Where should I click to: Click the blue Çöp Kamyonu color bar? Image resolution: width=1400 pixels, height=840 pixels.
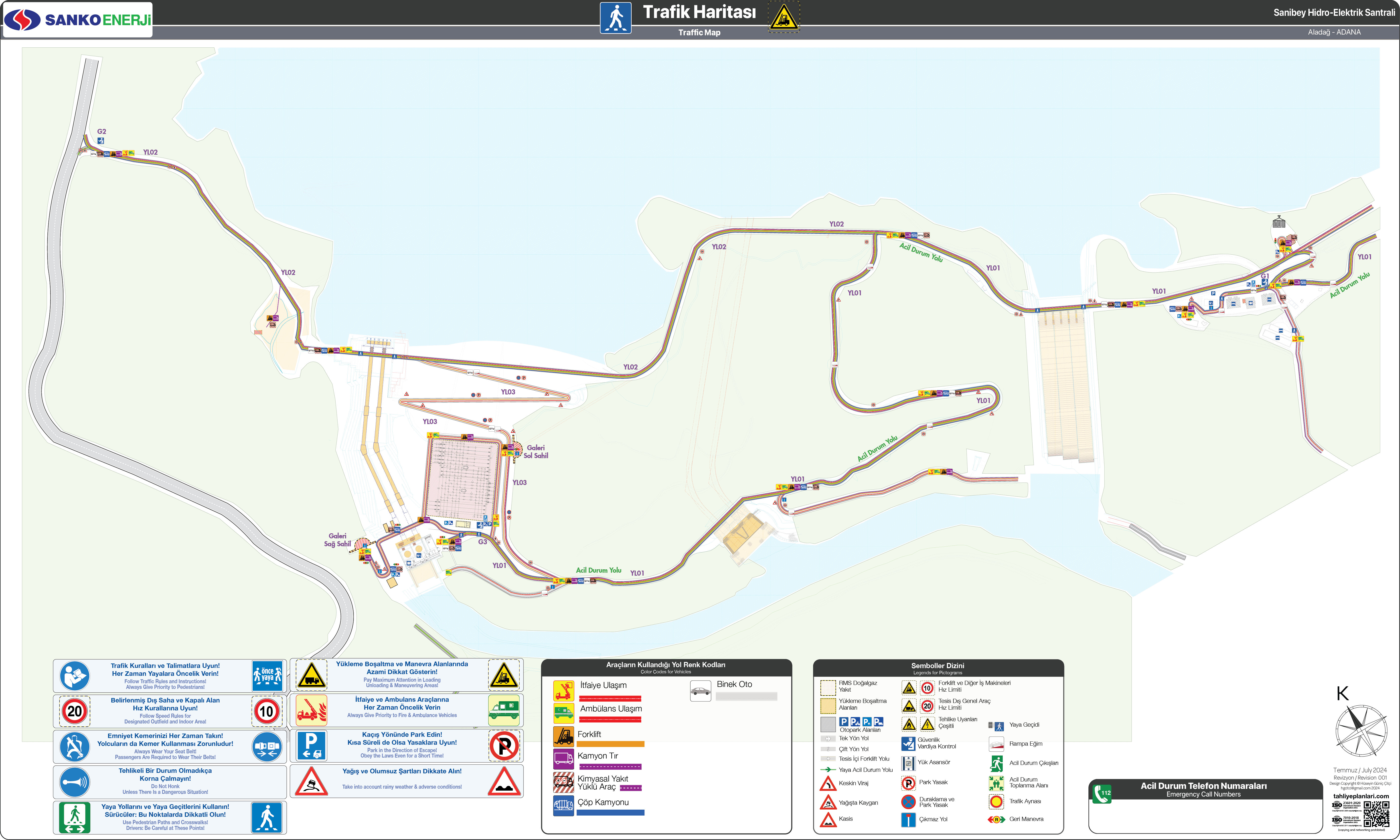610,812
